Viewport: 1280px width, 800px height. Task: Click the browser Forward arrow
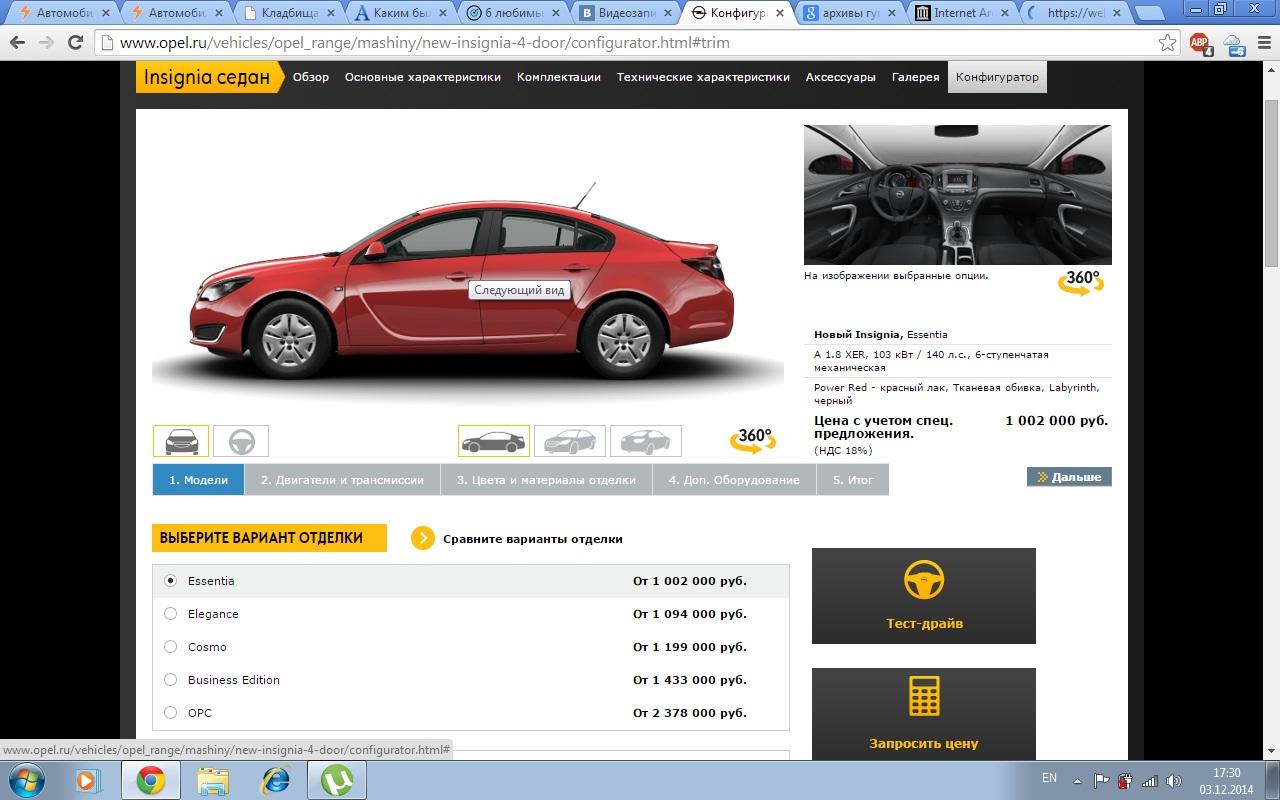pos(46,43)
